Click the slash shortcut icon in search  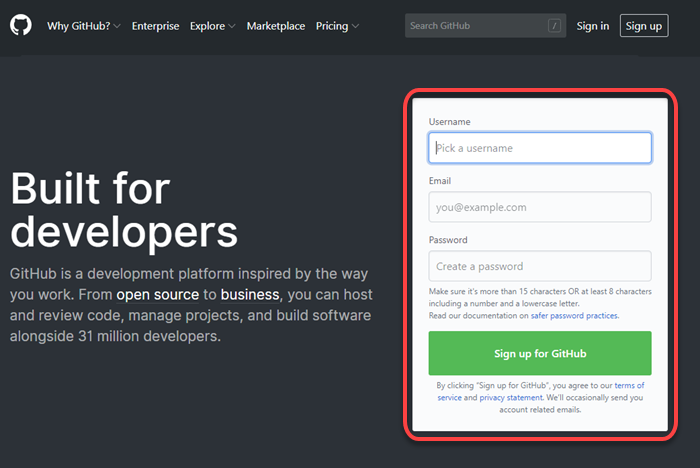coord(554,26)
